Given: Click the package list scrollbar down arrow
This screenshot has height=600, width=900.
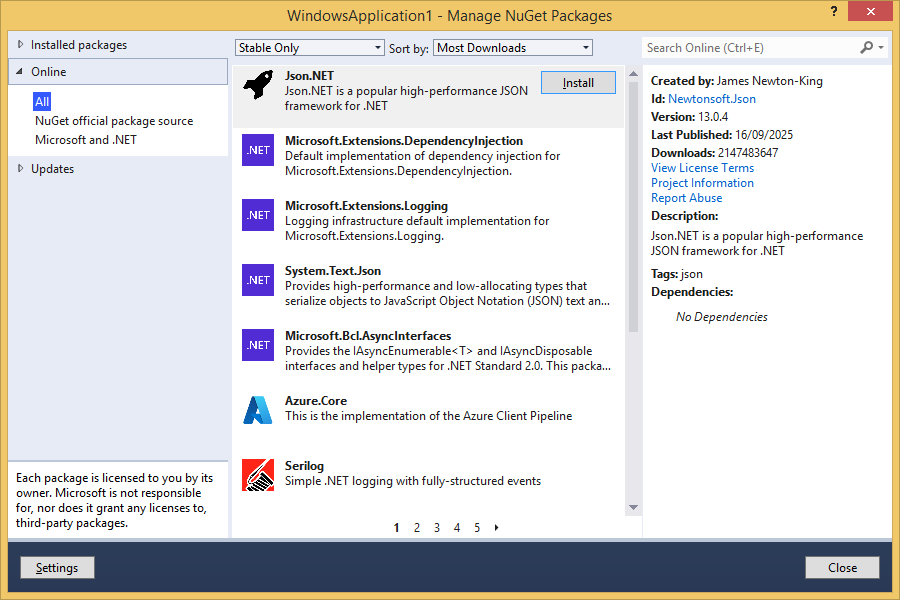Looking at the screenshot, I should pos(633,508).
